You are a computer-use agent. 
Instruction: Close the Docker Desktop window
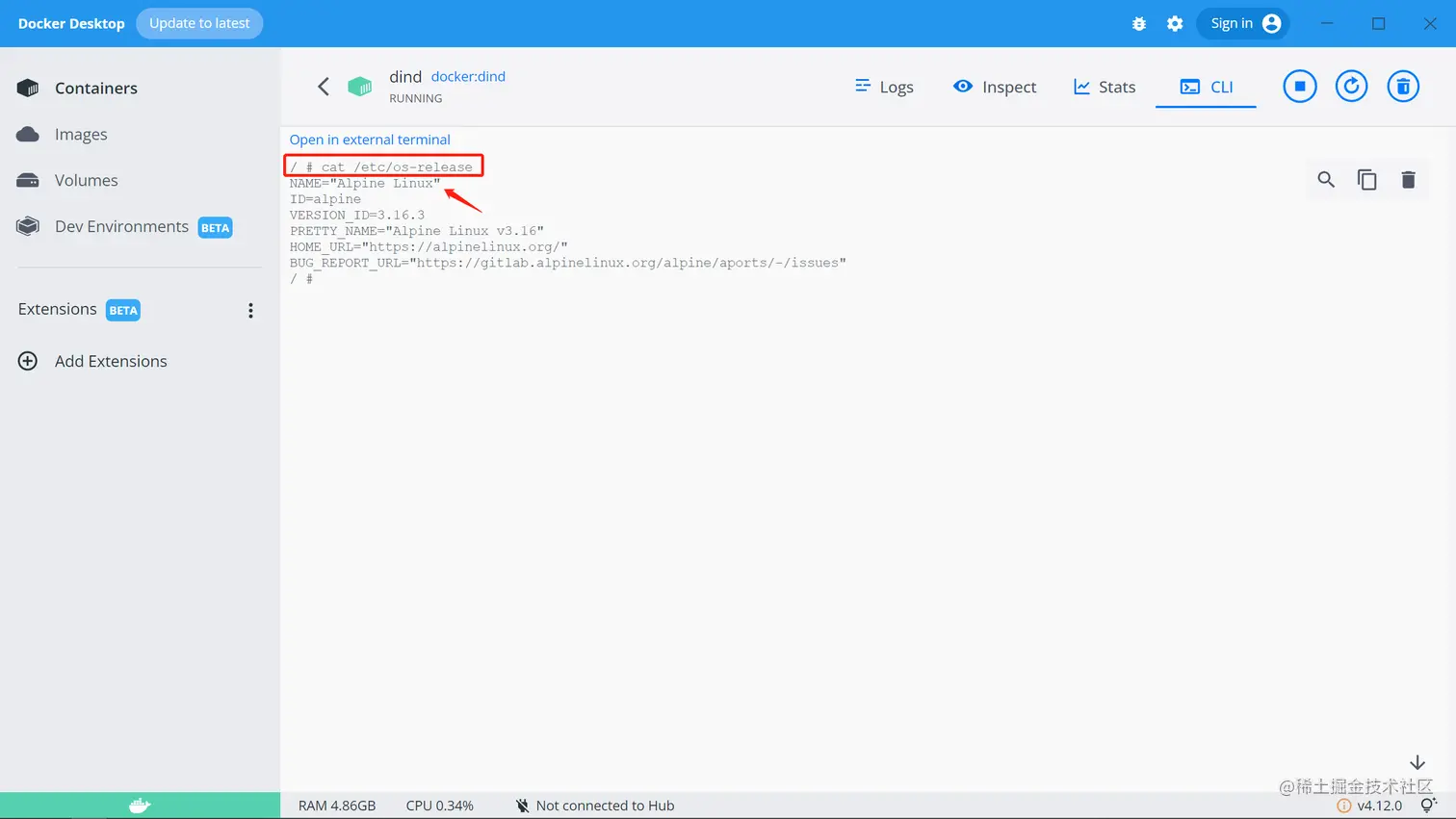point(1430,23)
